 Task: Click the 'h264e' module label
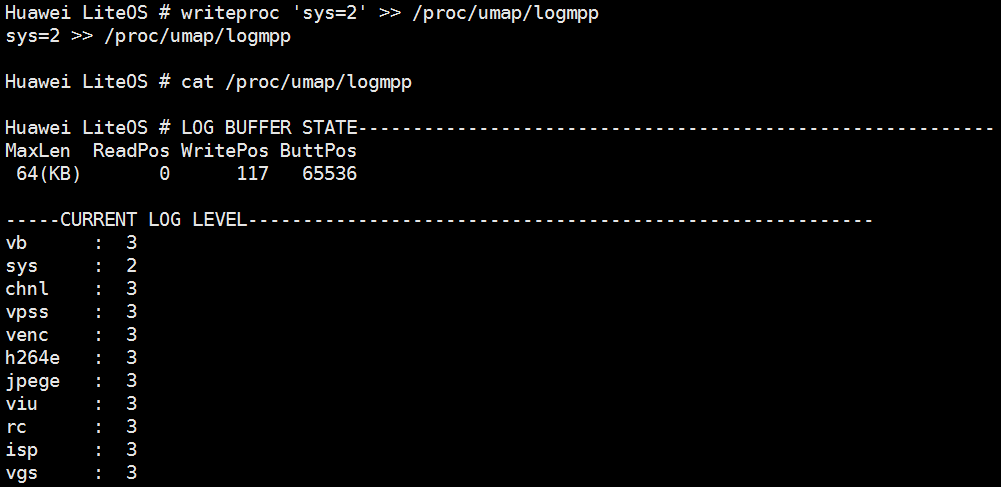[33, 358]
